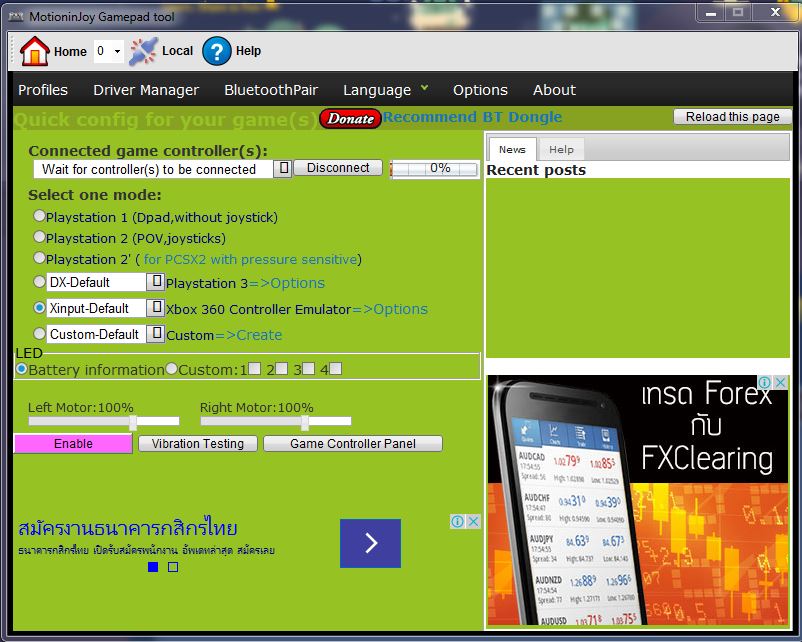
Task: Open the BluetoothPair menu
Action: coord(271,90)
